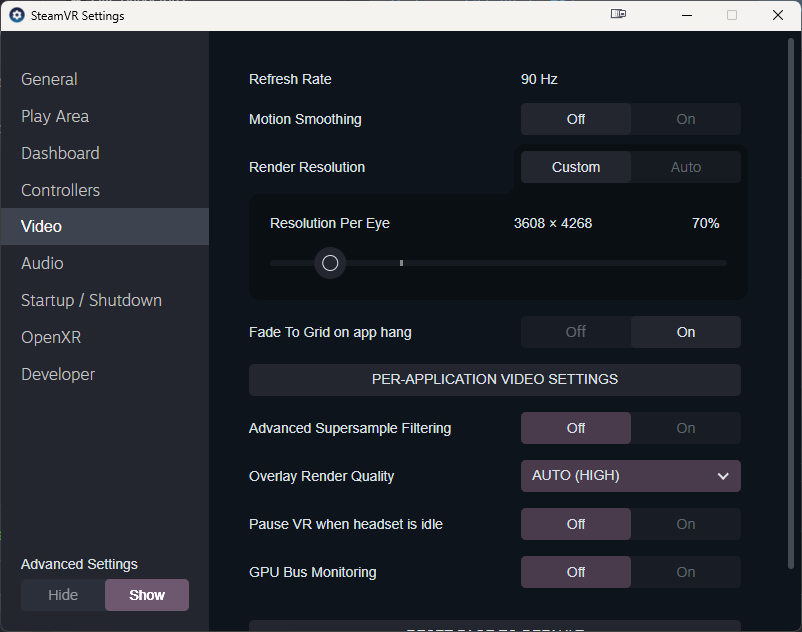Select the OpenXR tab in the sidebar
The height and width of the screenshot is (632, 802).
(50, 337)
